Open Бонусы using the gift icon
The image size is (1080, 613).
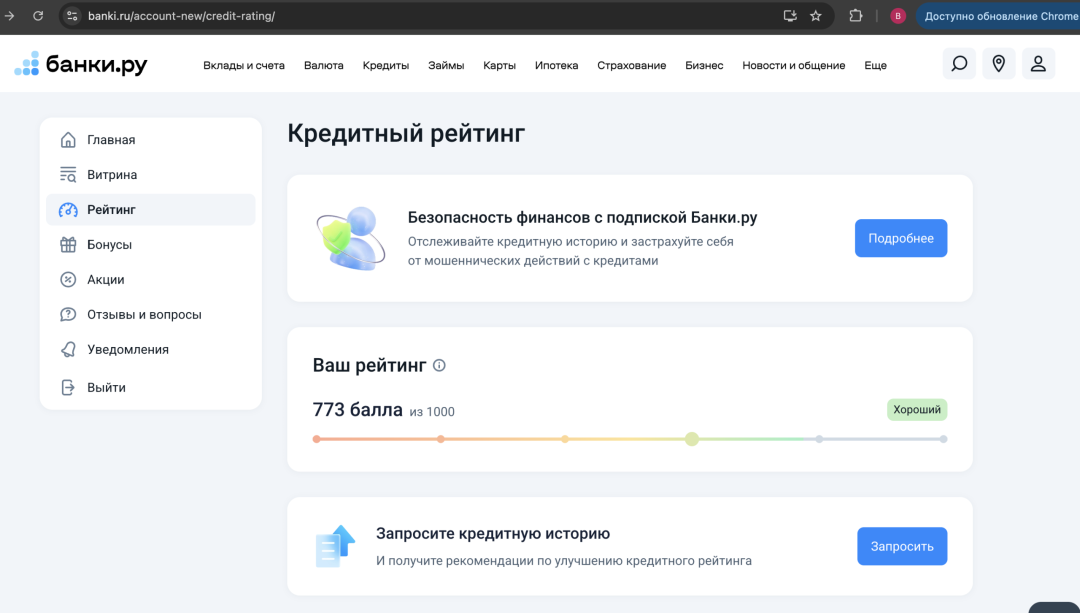coord(68,244)
